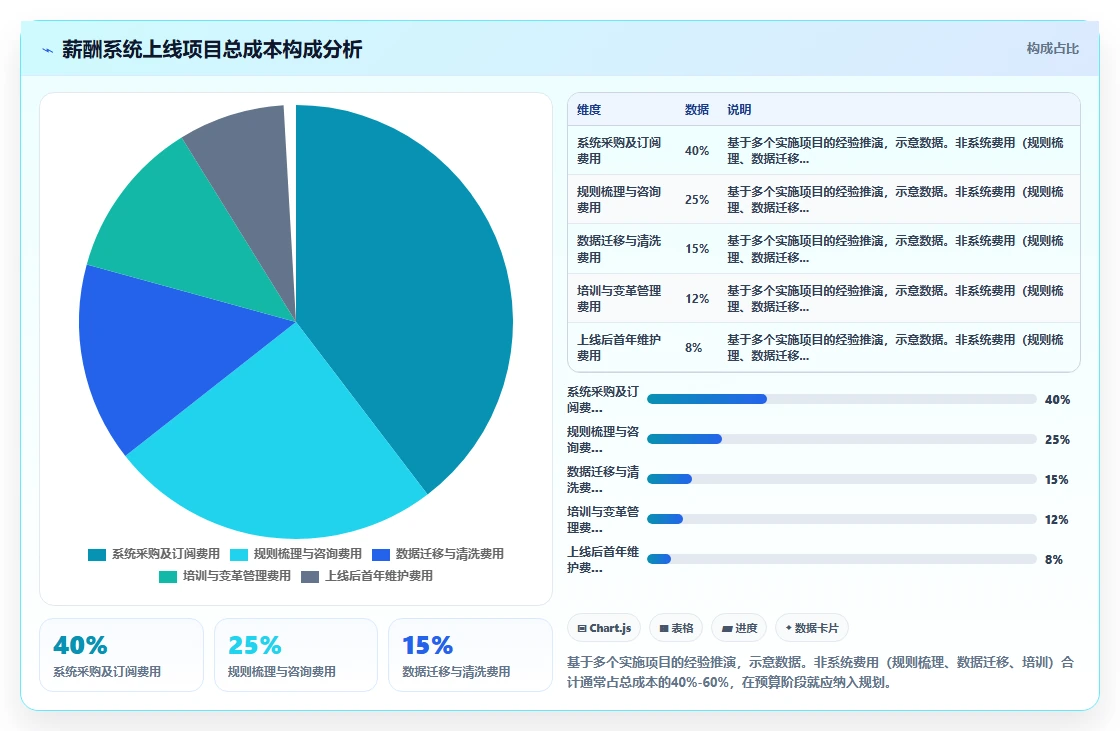Image resolution: width=1120 pixels, height=731 pixels.
Task: Open the 25% 规则梳理与咨询费用 stat card
Action: pos(296,655)
